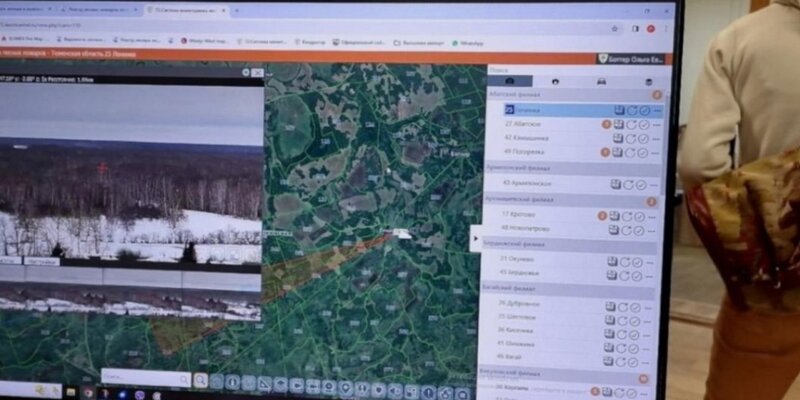Toggle the check circle for 17 Кротово
800x400 pixels.
(x=639, y=217)
